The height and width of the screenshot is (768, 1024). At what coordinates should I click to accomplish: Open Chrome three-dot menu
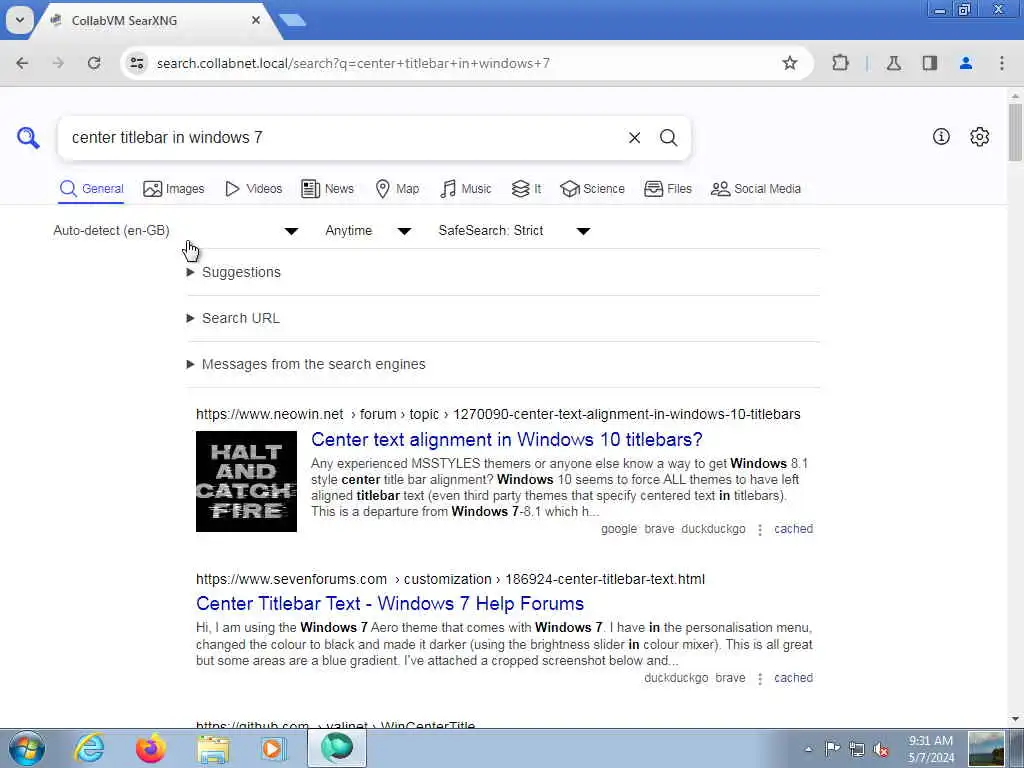click(1001, 63)
